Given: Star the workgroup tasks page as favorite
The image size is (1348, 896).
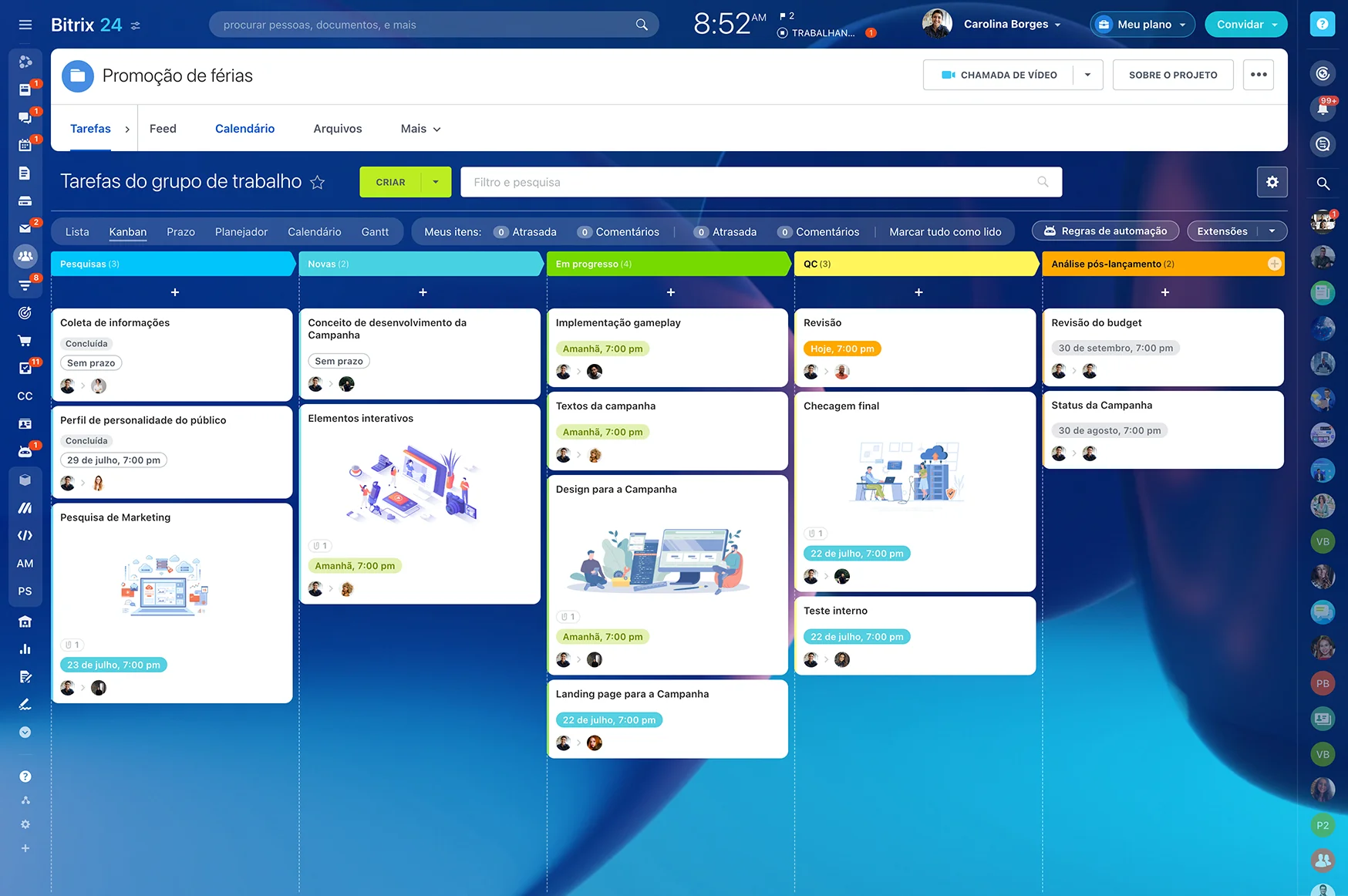Looking at the screenshot, I should (x=317, y=183).
